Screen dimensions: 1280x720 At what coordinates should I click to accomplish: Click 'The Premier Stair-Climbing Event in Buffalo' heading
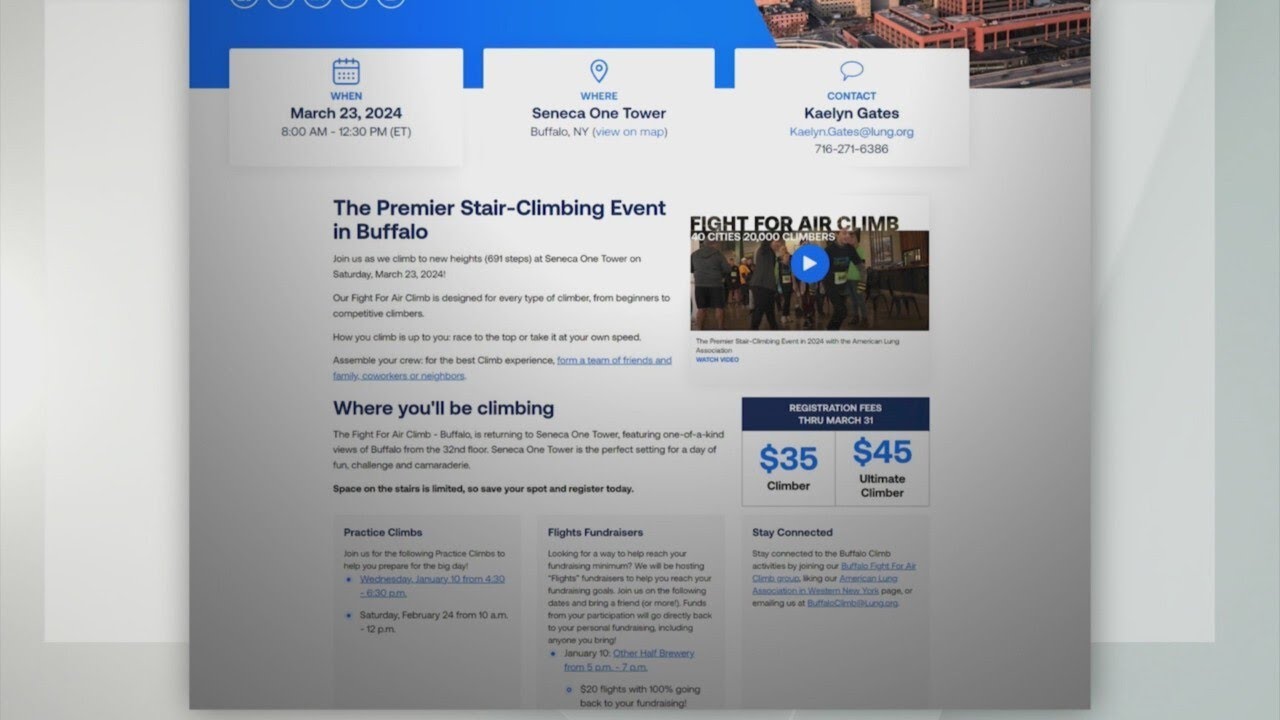(x=499, y=220)
